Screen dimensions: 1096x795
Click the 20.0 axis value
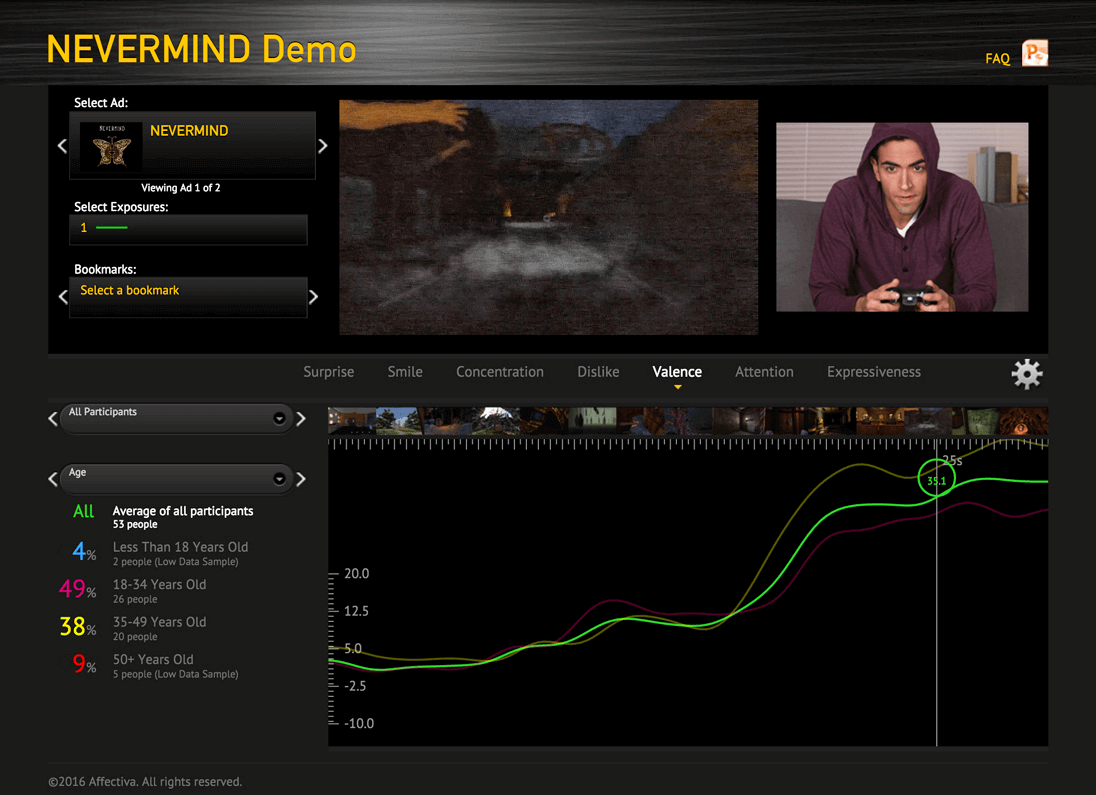coord(356,573)
